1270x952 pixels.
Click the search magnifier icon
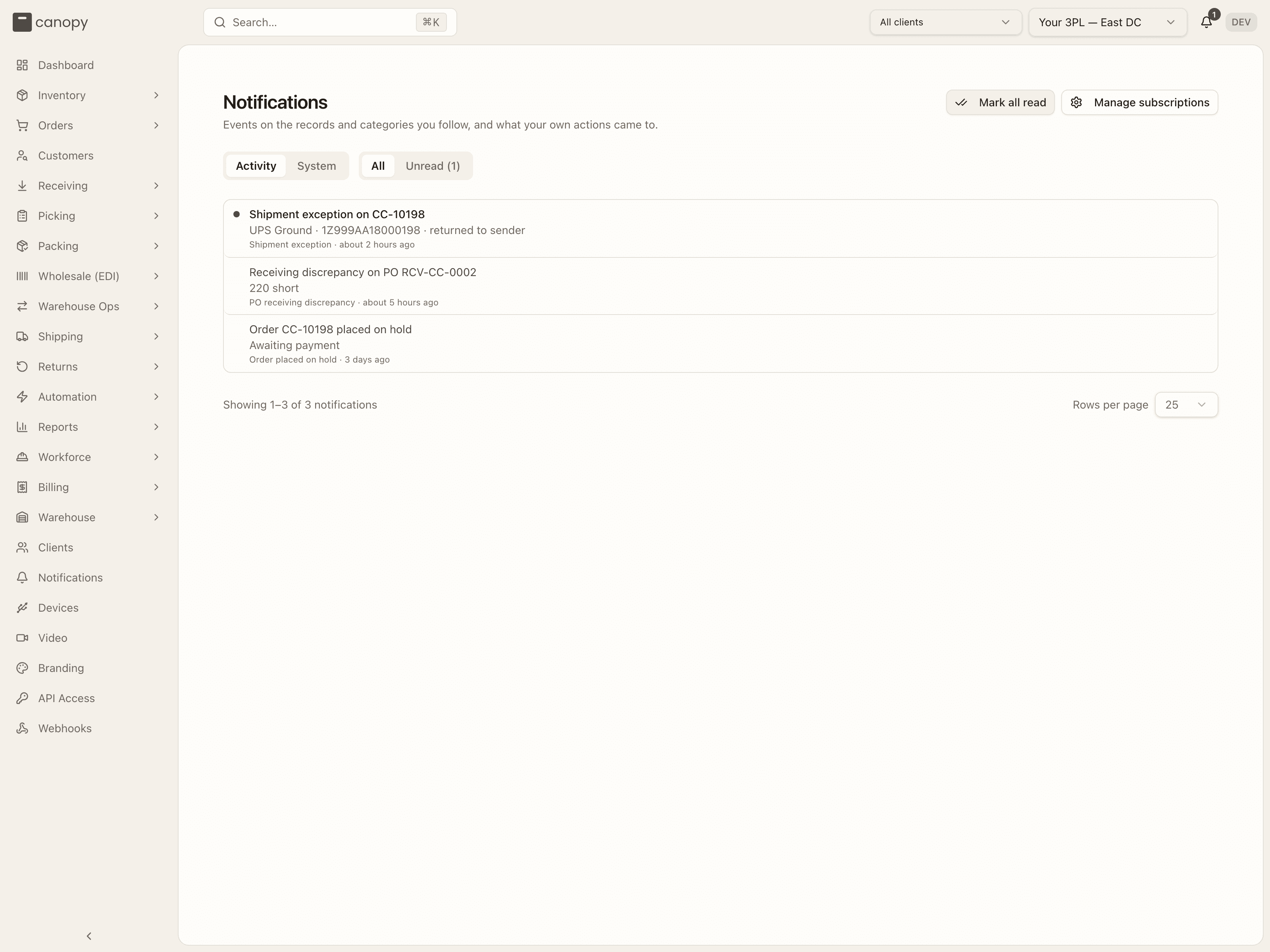219,22
